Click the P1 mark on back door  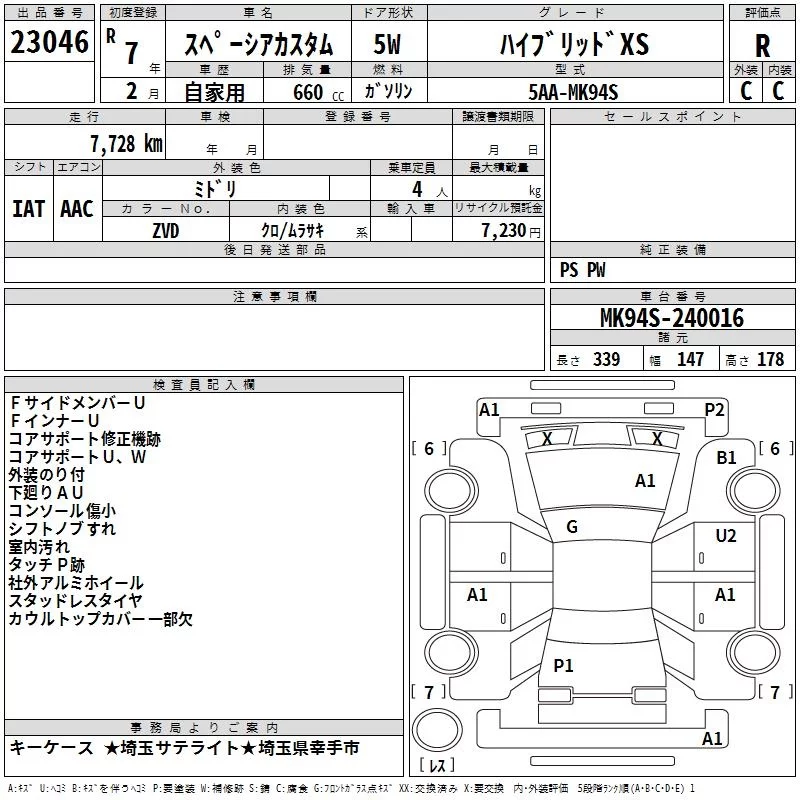click(564, 665)
